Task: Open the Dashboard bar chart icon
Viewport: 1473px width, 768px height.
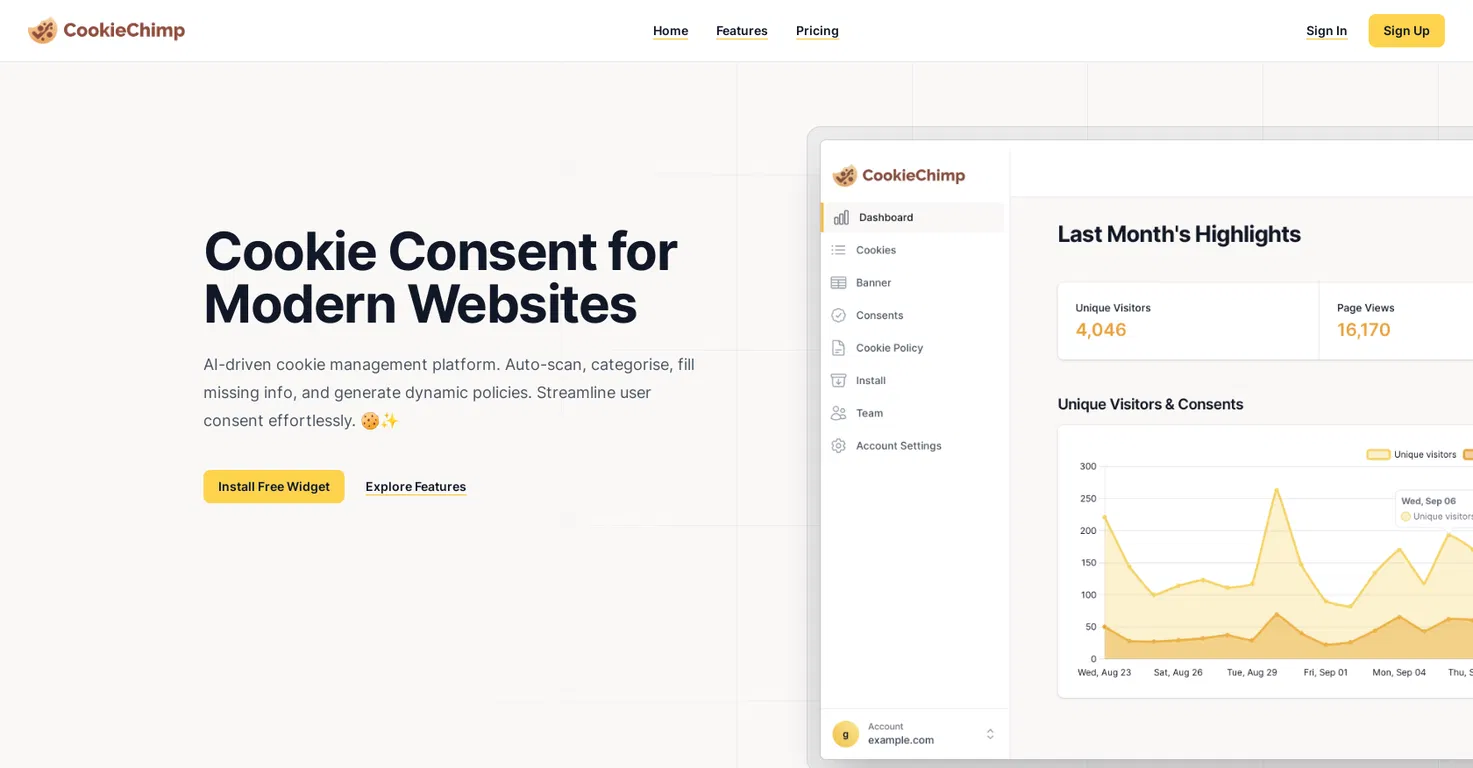Action: [841, 217]
